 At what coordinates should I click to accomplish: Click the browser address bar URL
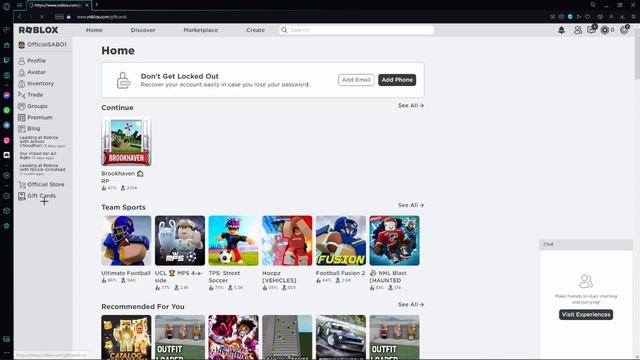point(102,17)
